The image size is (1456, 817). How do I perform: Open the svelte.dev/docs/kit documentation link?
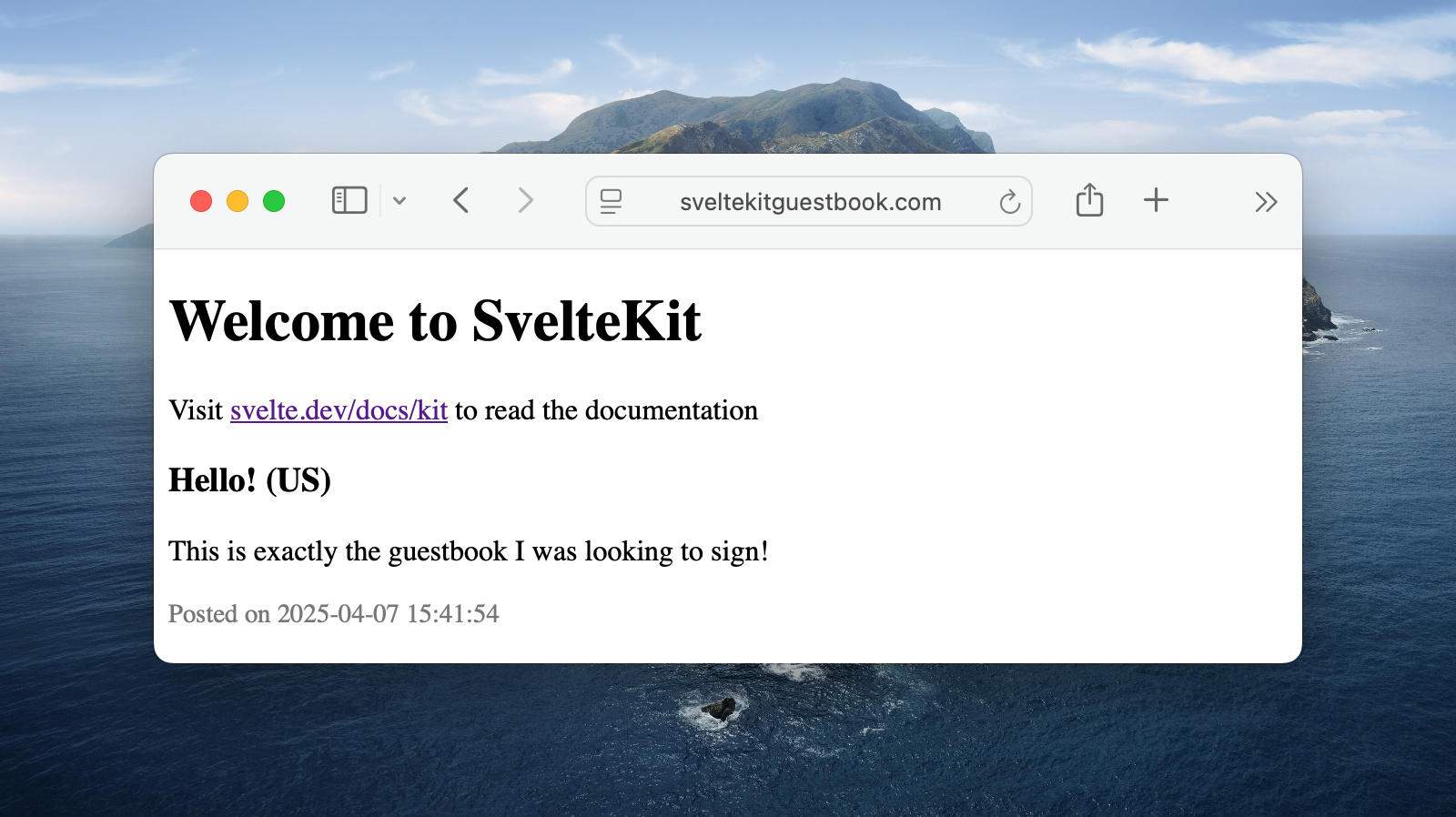[339, 410]
